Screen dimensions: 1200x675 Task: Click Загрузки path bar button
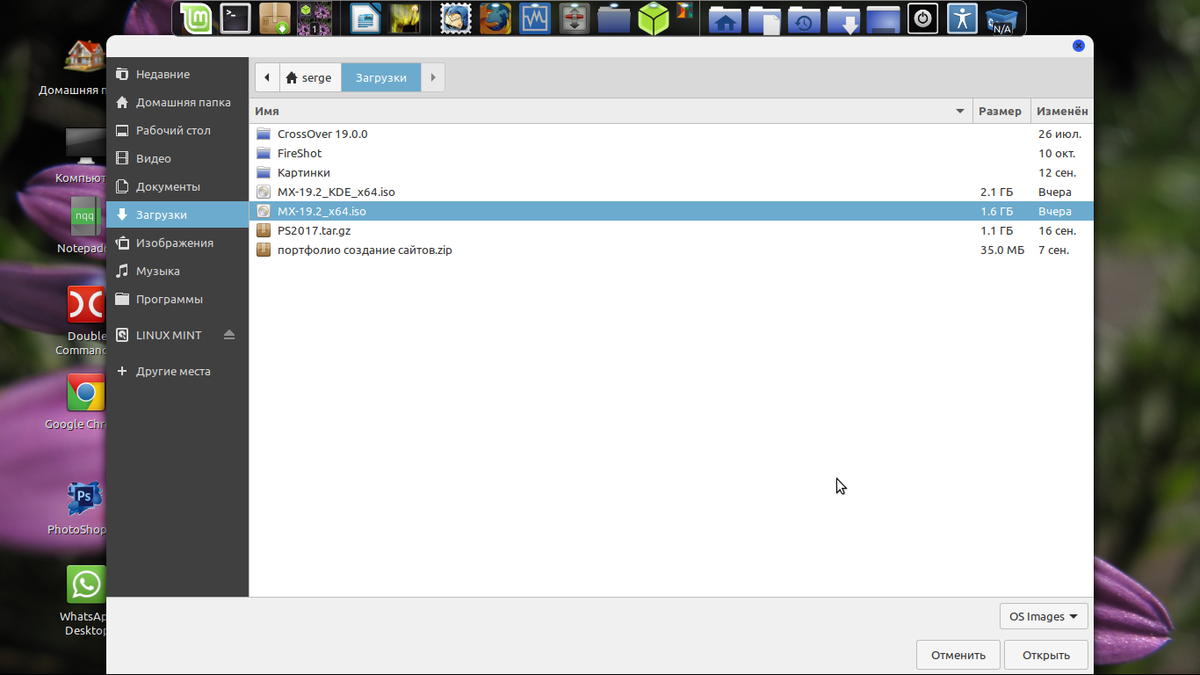pos(381,77)
